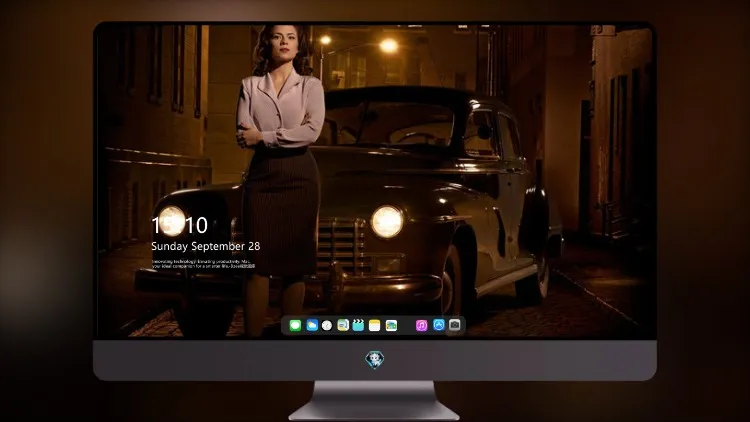
Task: Click the Sunday September 28 date text
Action: pyautogui.click(x=206, y=246)
